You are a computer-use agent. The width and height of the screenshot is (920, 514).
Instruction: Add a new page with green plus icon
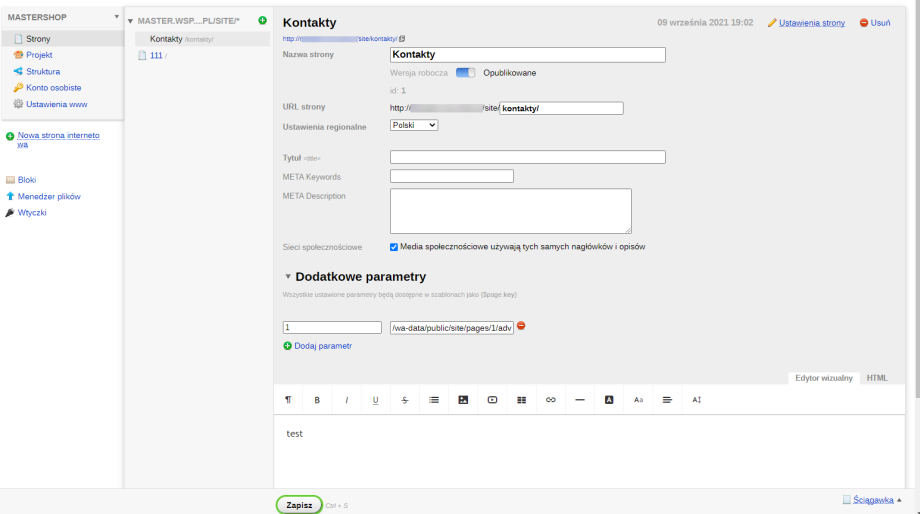pyautogui.click(x=262, y=20)
